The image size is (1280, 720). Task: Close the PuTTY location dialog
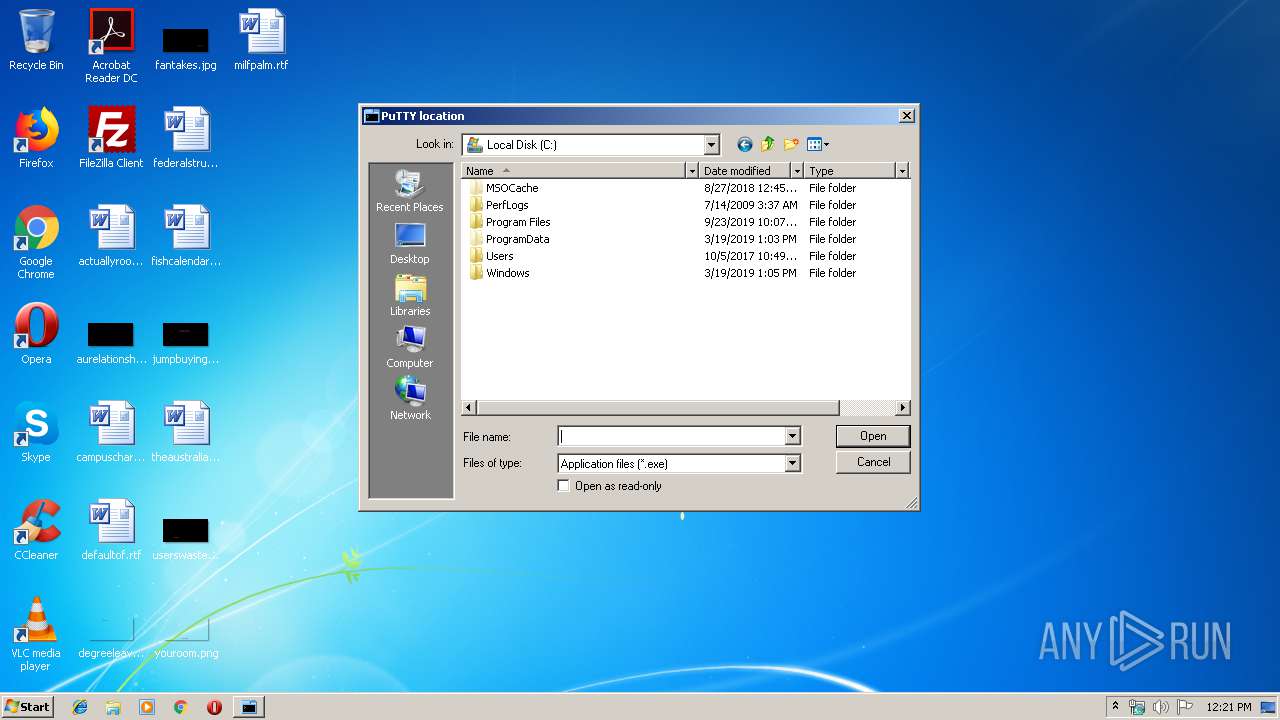[x=906, y=116]
